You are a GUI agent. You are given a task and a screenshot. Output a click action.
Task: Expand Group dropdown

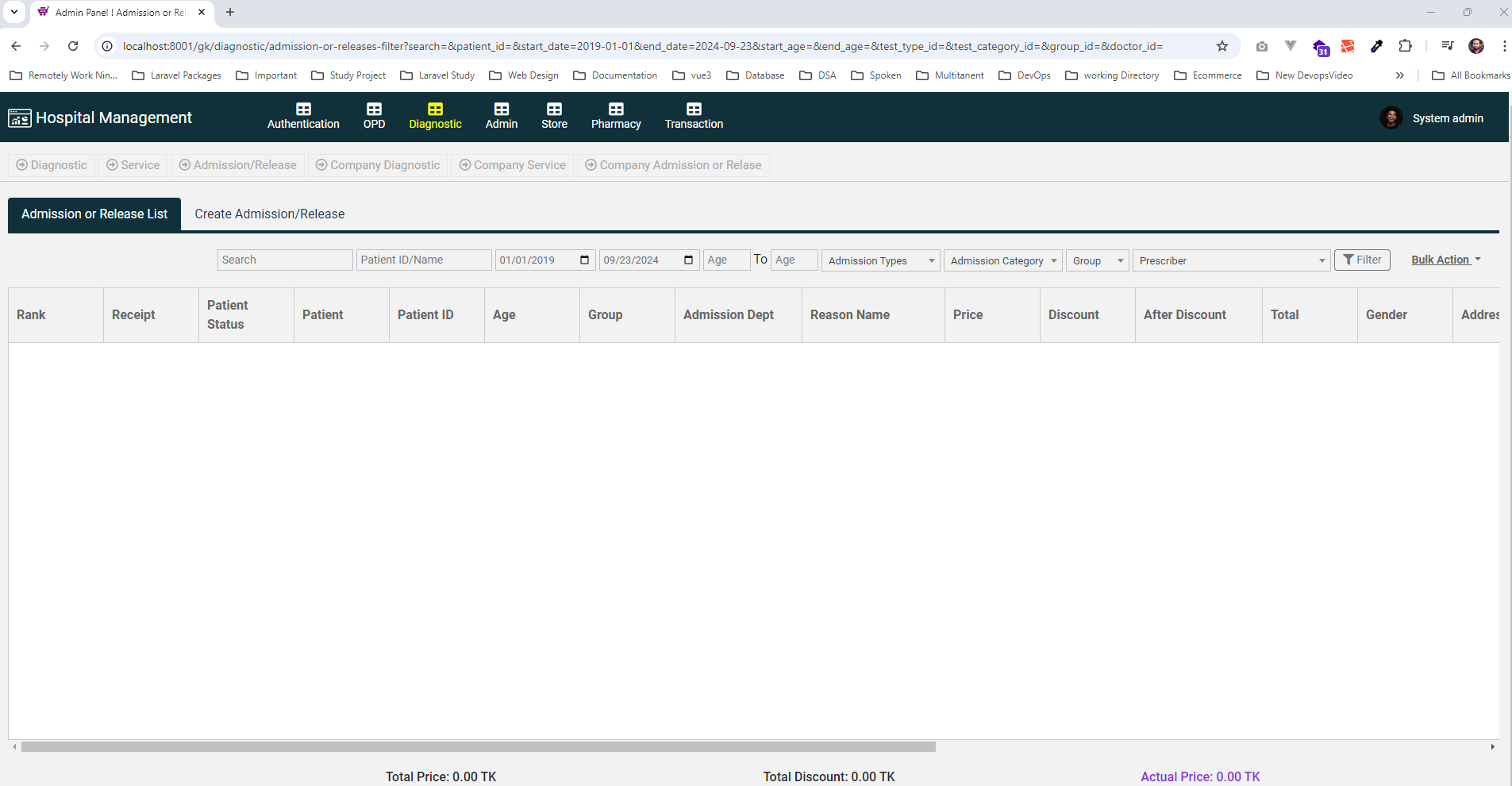[1097, 260]
